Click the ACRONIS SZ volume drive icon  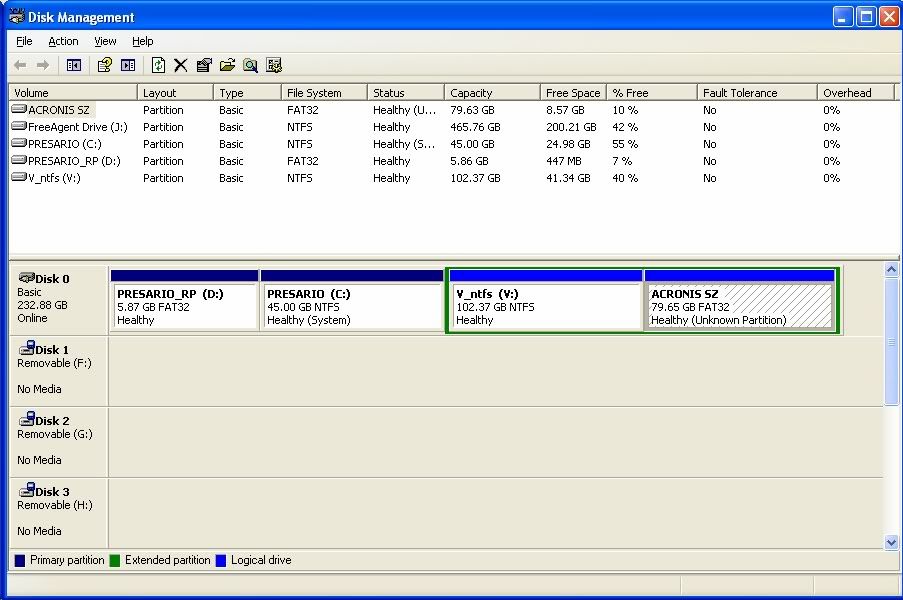pos(19,109)
